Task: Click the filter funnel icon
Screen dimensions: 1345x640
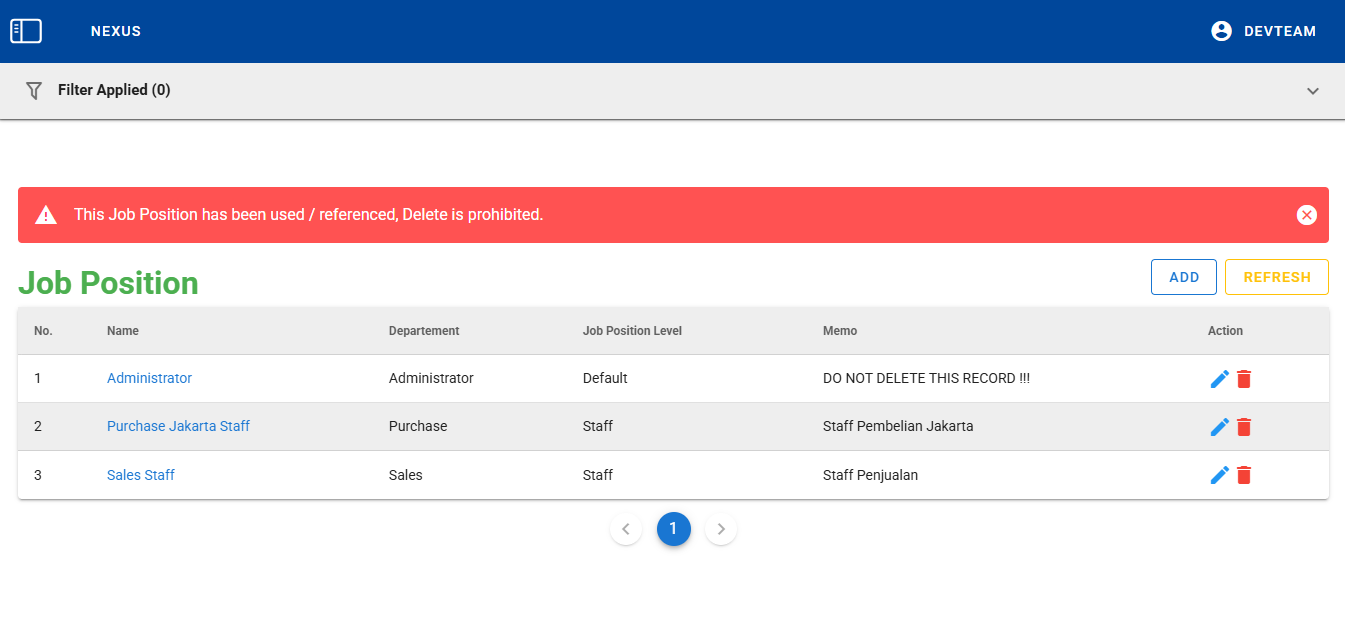Action: coord(34,90)
